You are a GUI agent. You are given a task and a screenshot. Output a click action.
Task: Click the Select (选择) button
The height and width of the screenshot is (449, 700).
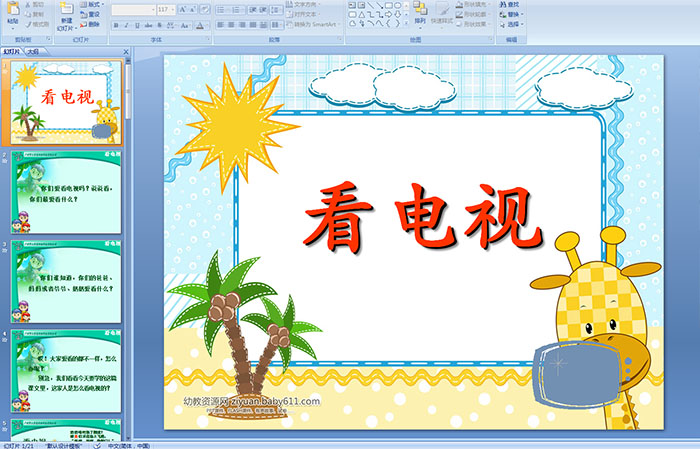click(512, 24)
